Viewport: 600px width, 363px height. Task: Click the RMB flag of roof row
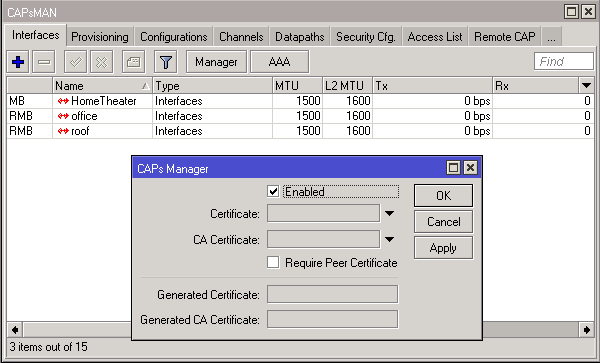tap(21, 131)
